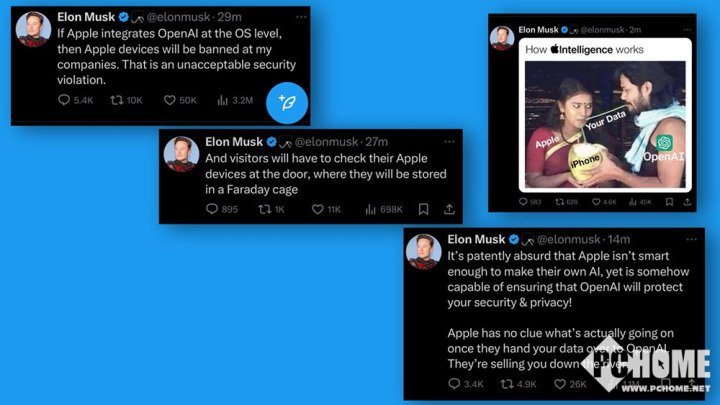The height and width of the screenshot is (405, 720).
Task: Like the patently absurd tweet with 26K
Action: pos(570,384)
